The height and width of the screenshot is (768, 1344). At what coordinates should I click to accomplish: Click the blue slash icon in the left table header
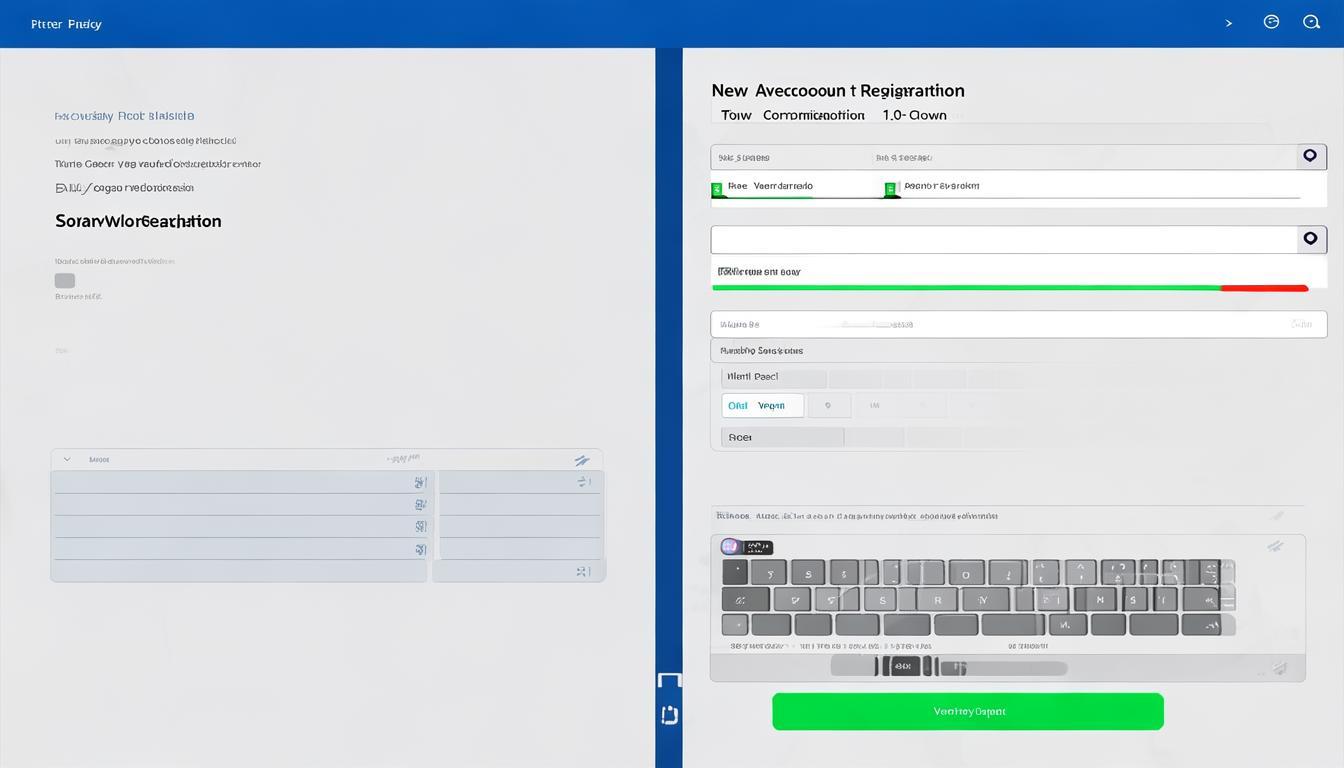click(581, 460)
